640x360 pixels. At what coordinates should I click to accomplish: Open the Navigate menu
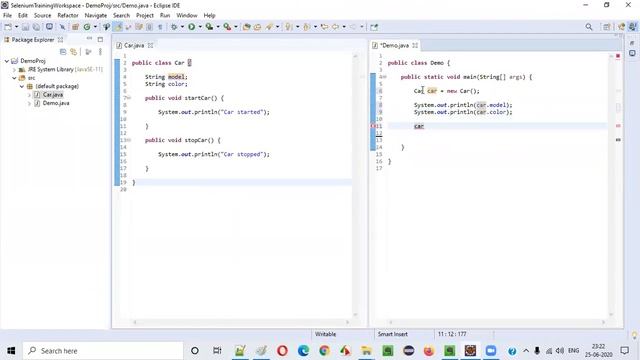coord(96,16)
